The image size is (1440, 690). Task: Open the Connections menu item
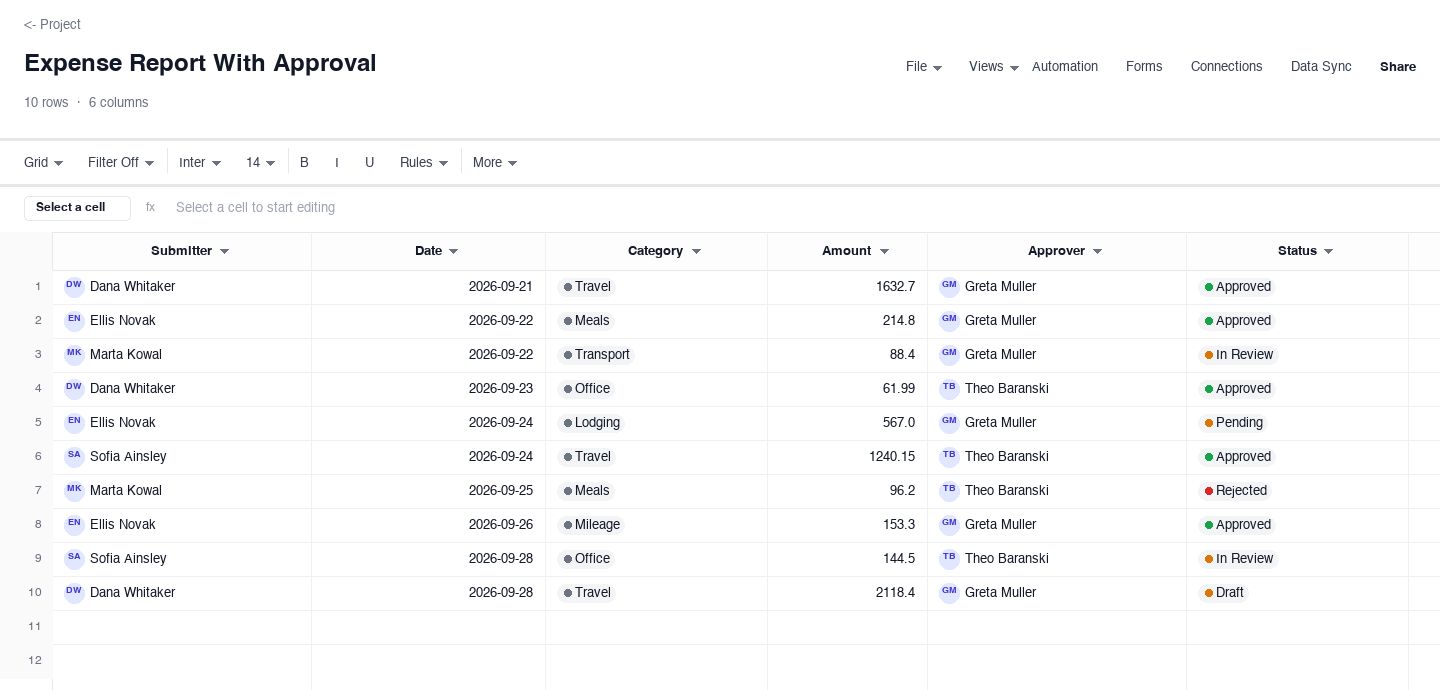[x=1226, y=67]
